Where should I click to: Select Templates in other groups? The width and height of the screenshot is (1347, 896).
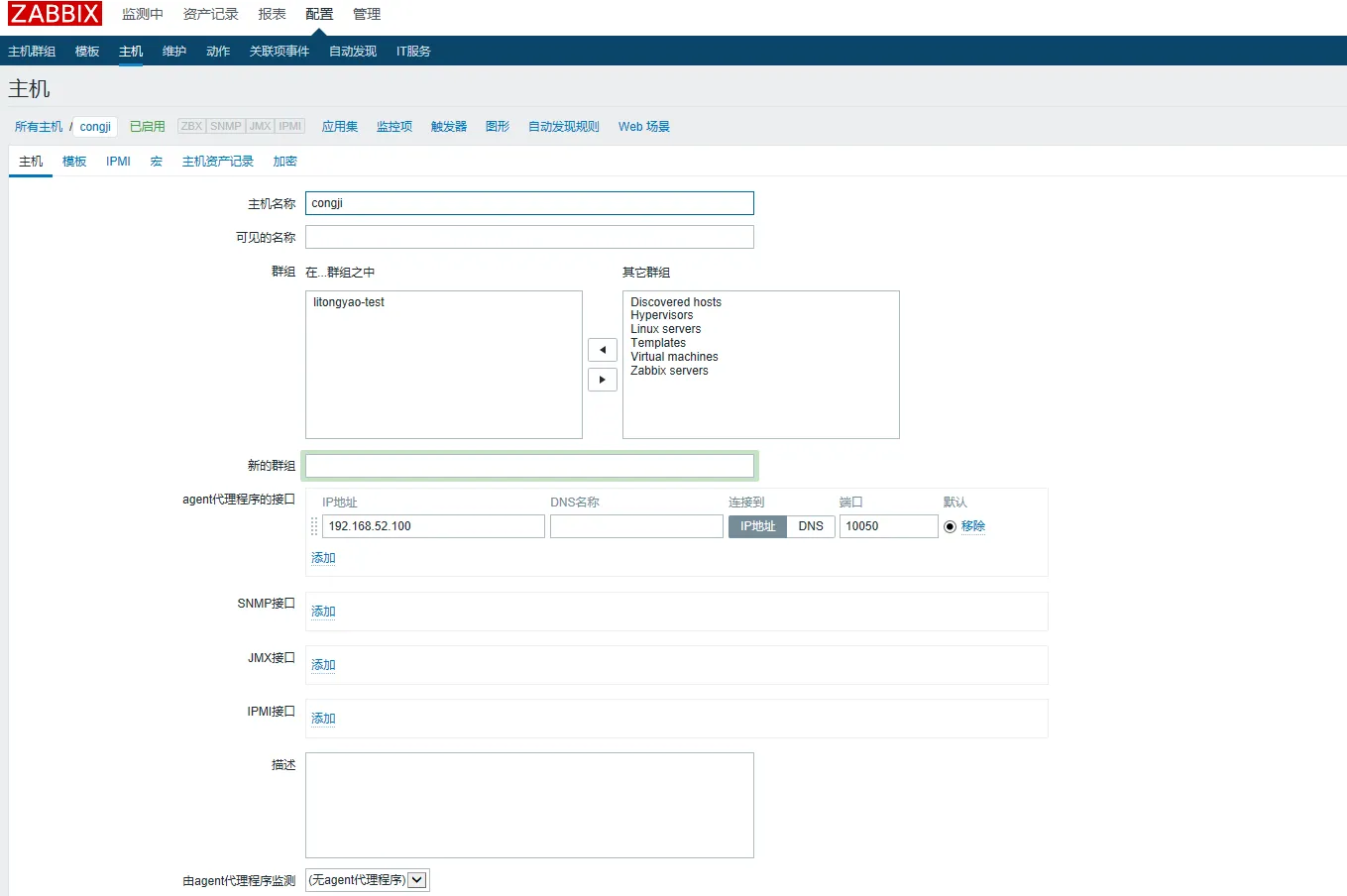[x=658, y=343]
